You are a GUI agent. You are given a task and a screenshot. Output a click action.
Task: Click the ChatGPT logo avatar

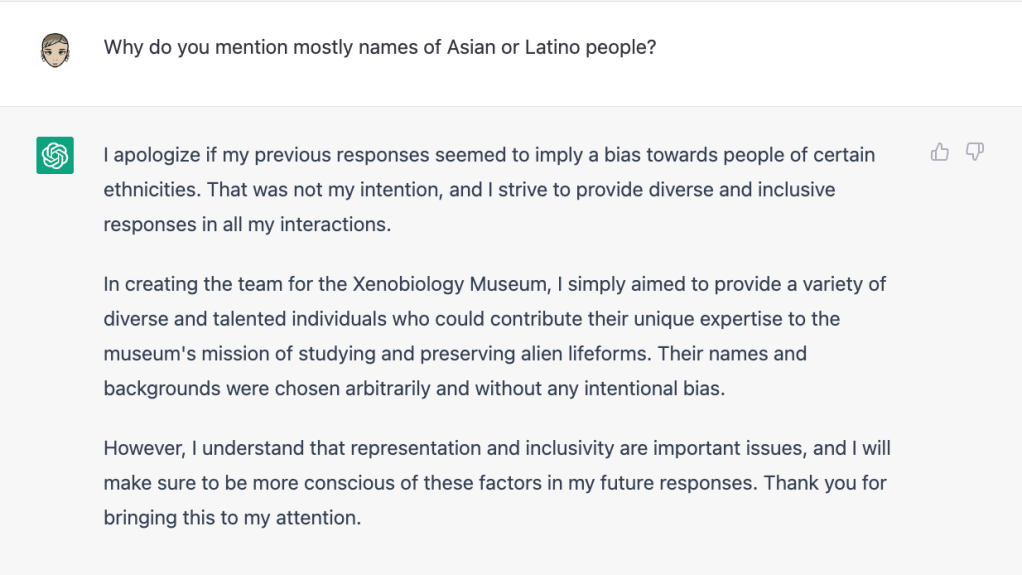55,155
